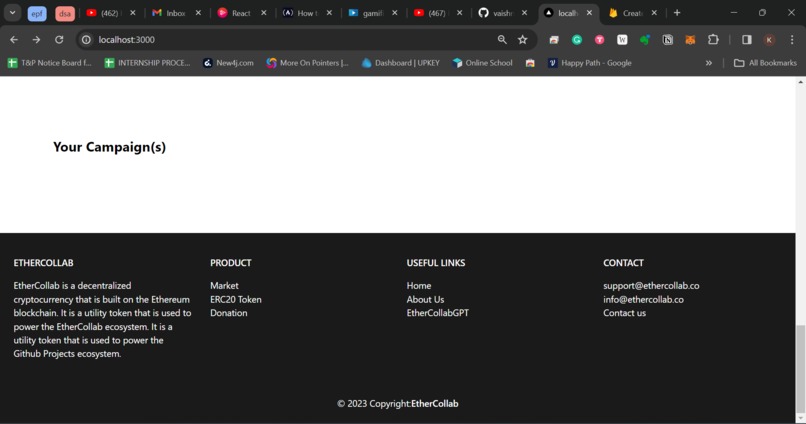Reload the localhost page
This screenshot has width=806, height=424.
click(x=59, y=40)
